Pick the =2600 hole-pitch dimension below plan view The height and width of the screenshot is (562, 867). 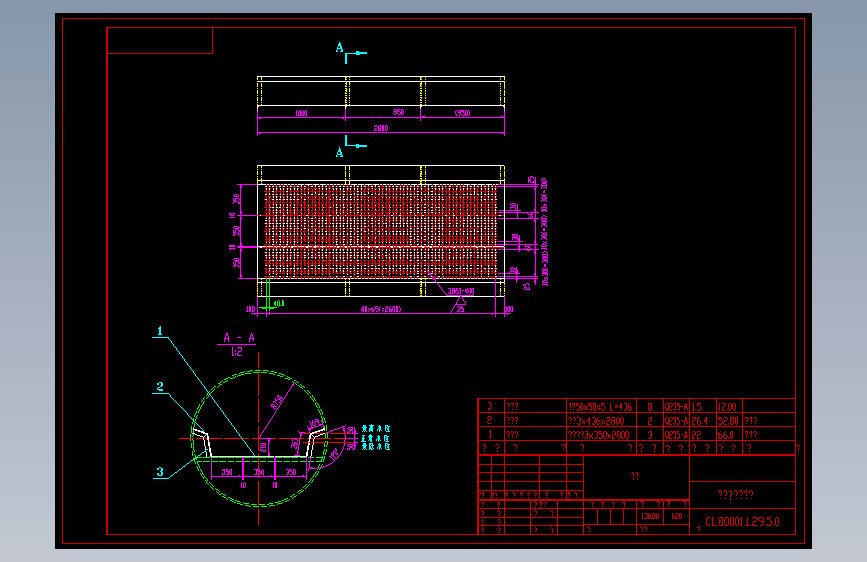(x=381, y=309)
